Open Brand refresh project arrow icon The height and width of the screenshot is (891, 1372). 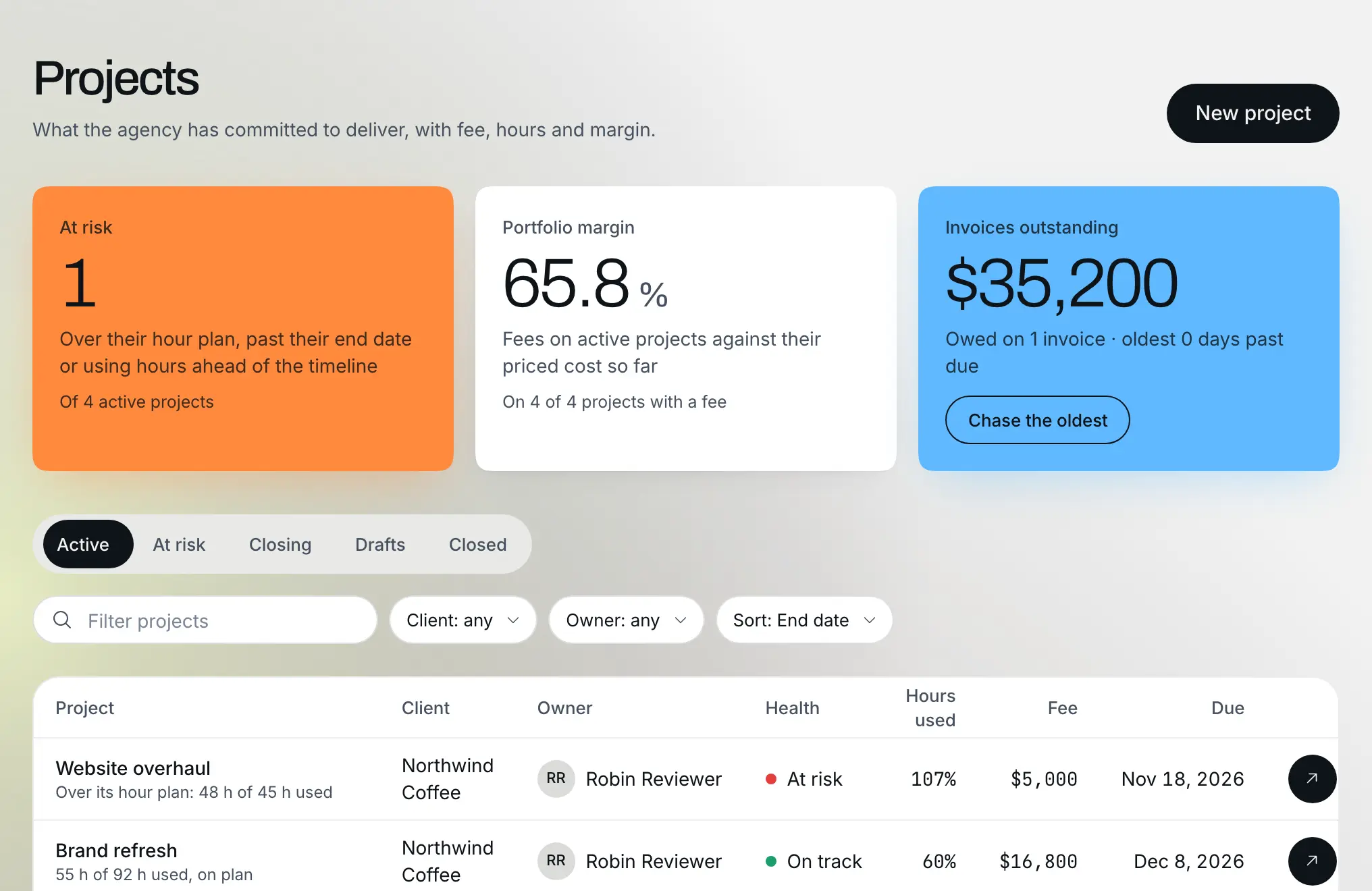point(1312,861)
